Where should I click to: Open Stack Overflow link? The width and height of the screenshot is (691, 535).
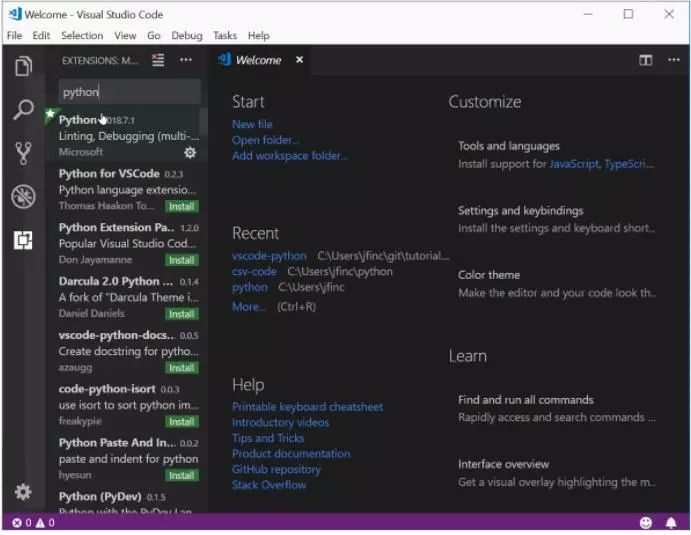[x=269, y=485]
